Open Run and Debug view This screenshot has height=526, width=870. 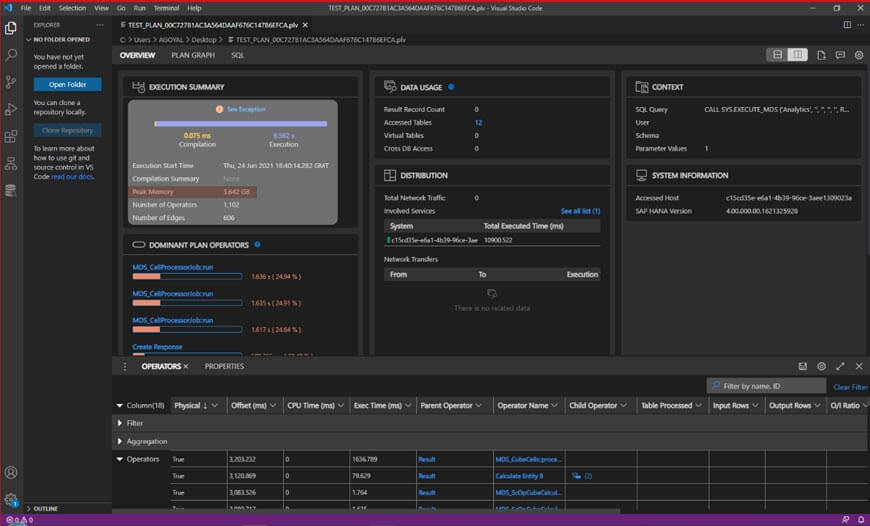point(11,109)
